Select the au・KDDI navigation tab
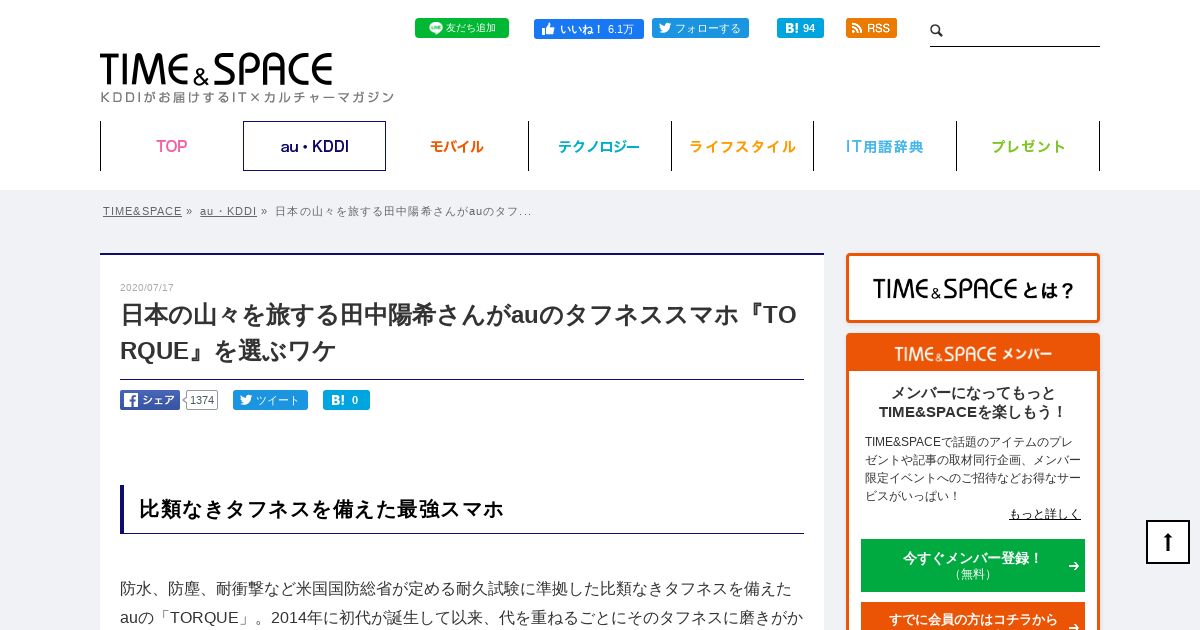The width and height of the screenshot is (1200, 630). [x=314, y=146]
